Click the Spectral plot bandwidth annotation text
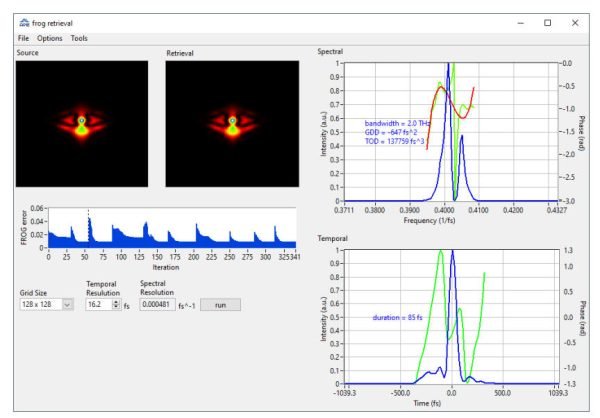600x418 pixels. point(397,123)
